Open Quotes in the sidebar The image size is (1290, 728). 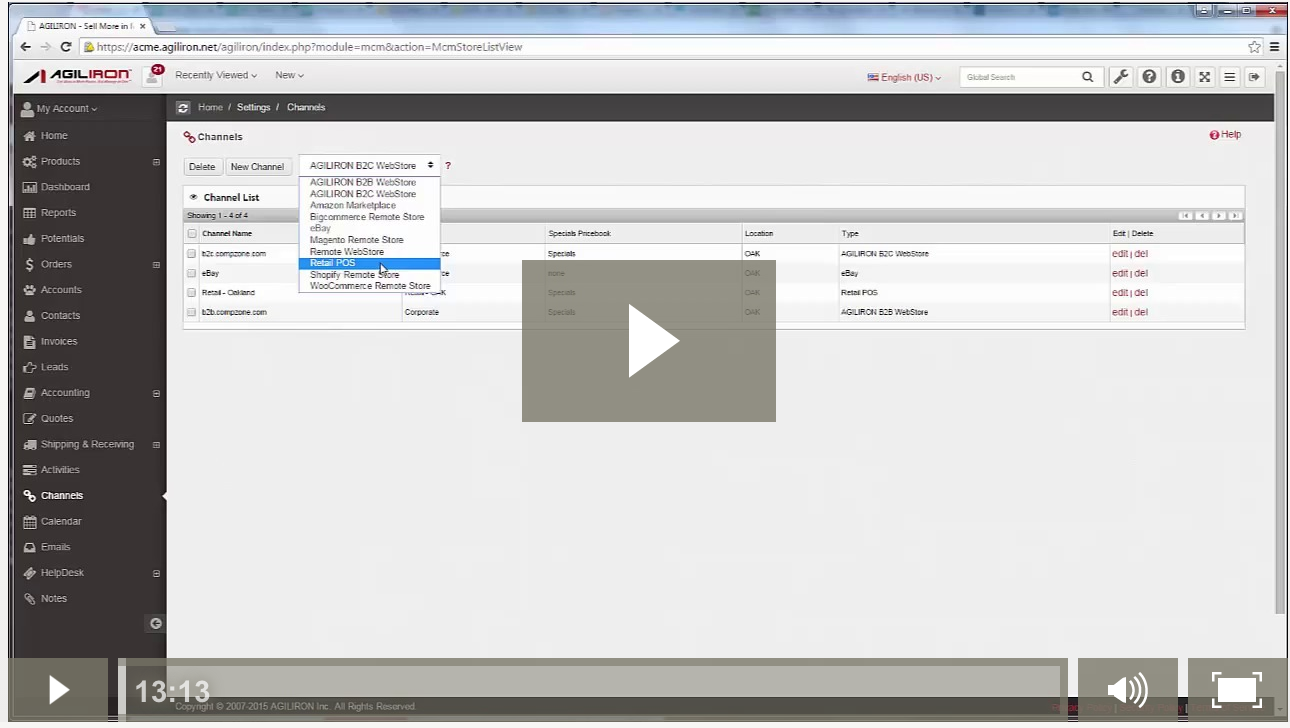click(x=56, y=419)
